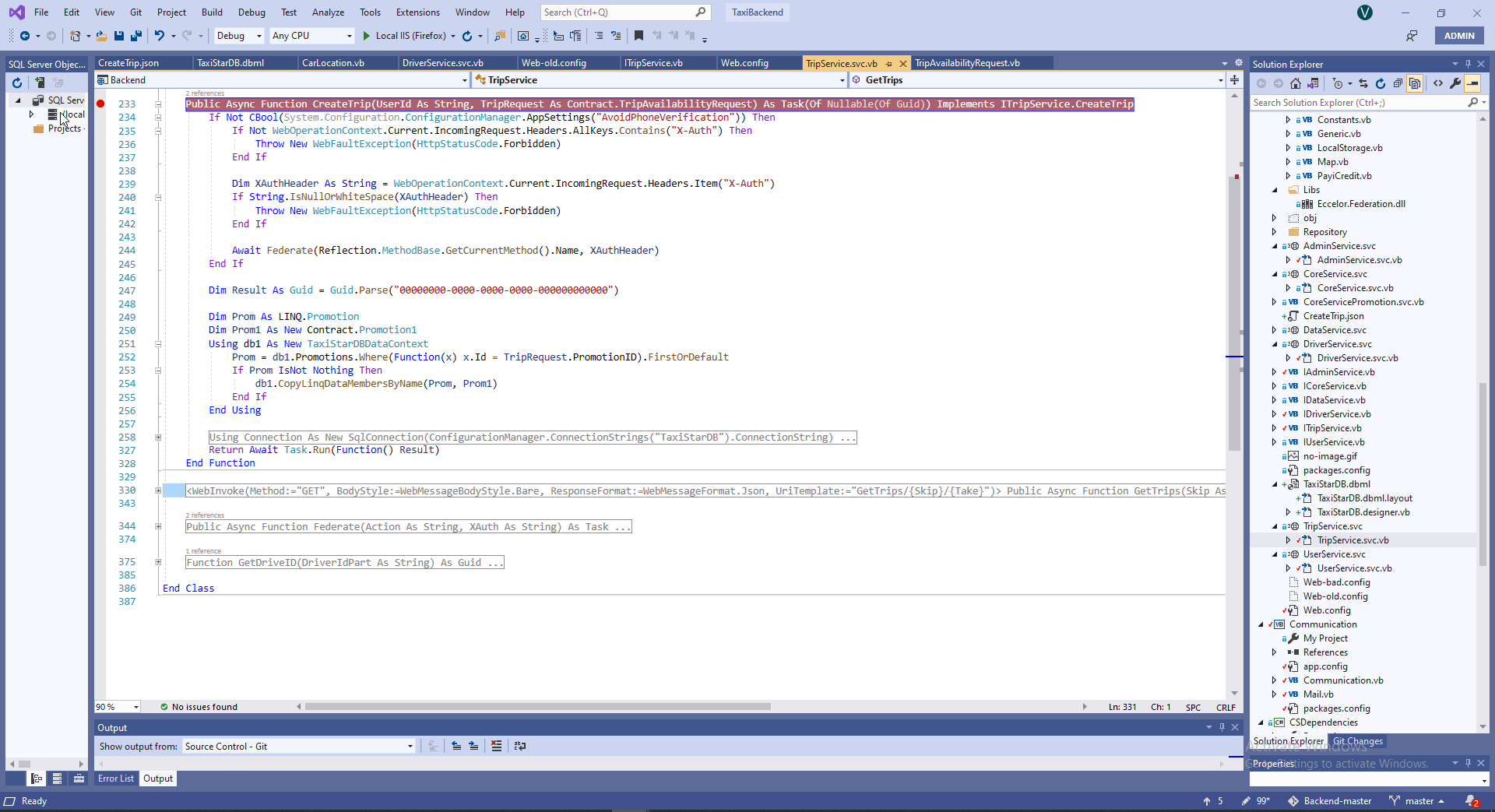This screenshot has height=812, width=1495.
Task: Open the Debug configuration dropdown
Action: (x=239, y=36)
